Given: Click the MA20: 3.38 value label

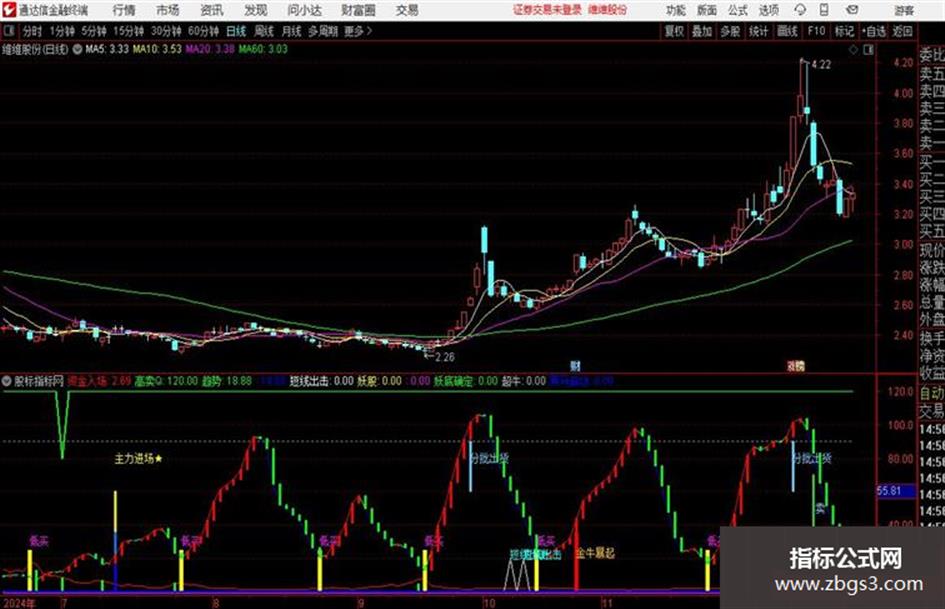Looking at the screenshot, I should pos(210,49).
